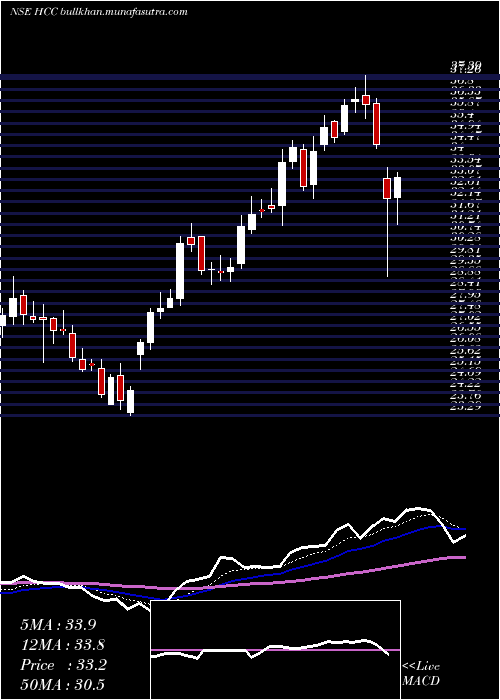Screen dimensions: 500x700
Task: Click the NSE HCC bullkhan.munafasutra.com chart title
Action: (99, 12)
